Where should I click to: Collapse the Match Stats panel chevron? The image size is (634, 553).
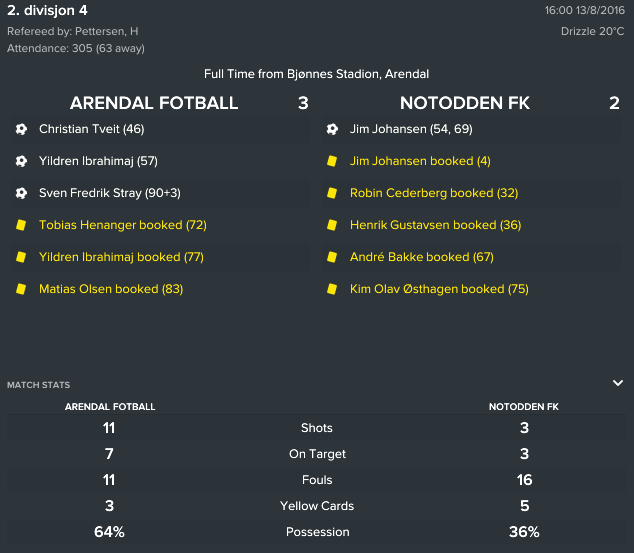click(617, 382)
